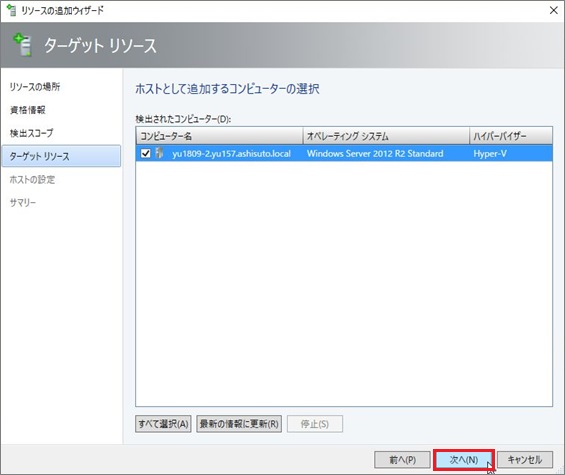The height and width of the screenshot is (475, 565).
Task: Go back with 前へ(P) button
Action: pyautogui.click(x=402, y=460)
